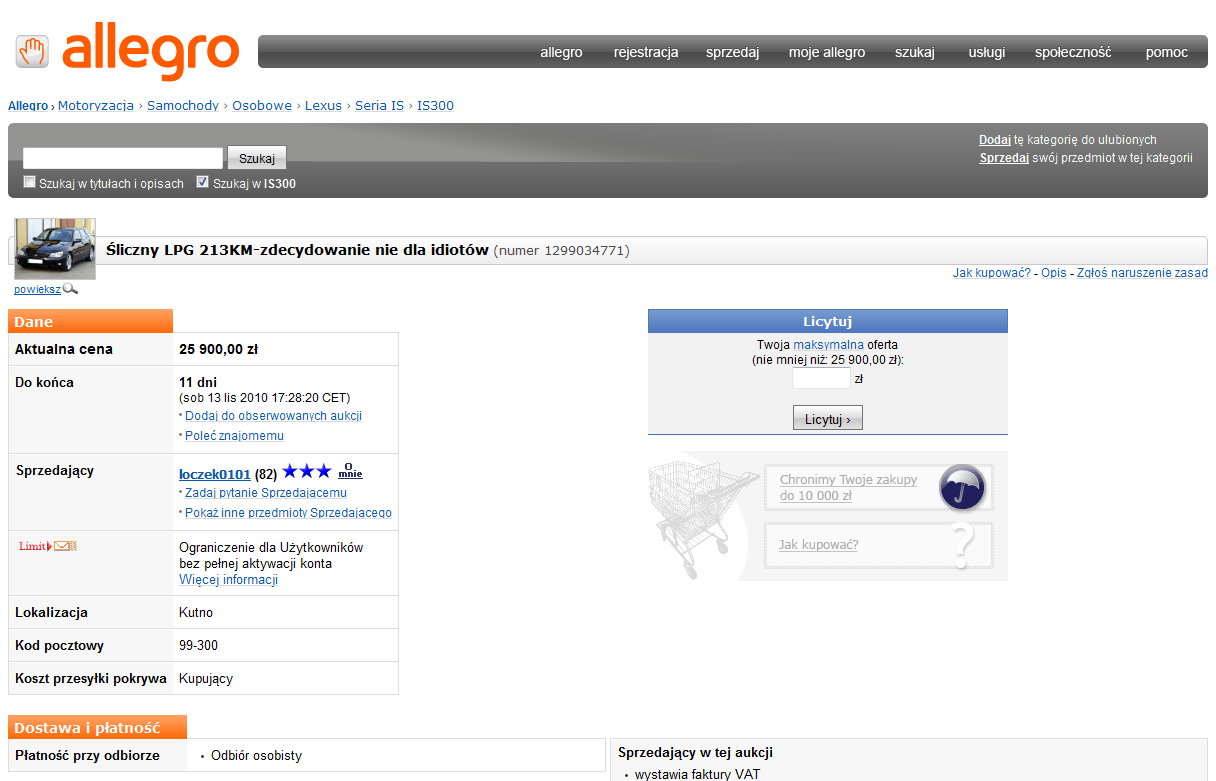Click 'Chronimy Twoje zakupy do 10 000 zł' link
This screenshot has width=1216, height=781.
tap(848, 488)
